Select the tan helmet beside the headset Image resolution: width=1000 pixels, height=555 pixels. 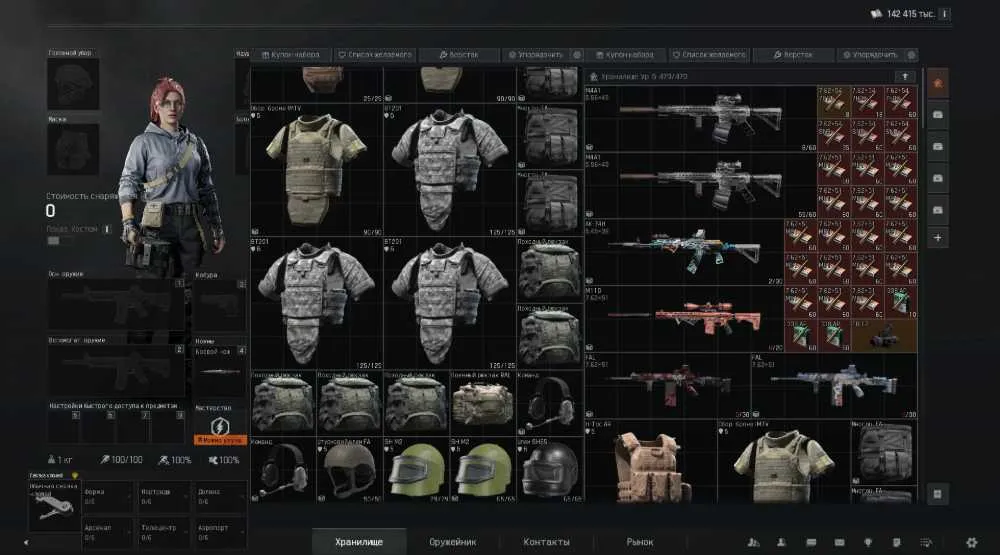pyautogui.click(x=349, y=469)
